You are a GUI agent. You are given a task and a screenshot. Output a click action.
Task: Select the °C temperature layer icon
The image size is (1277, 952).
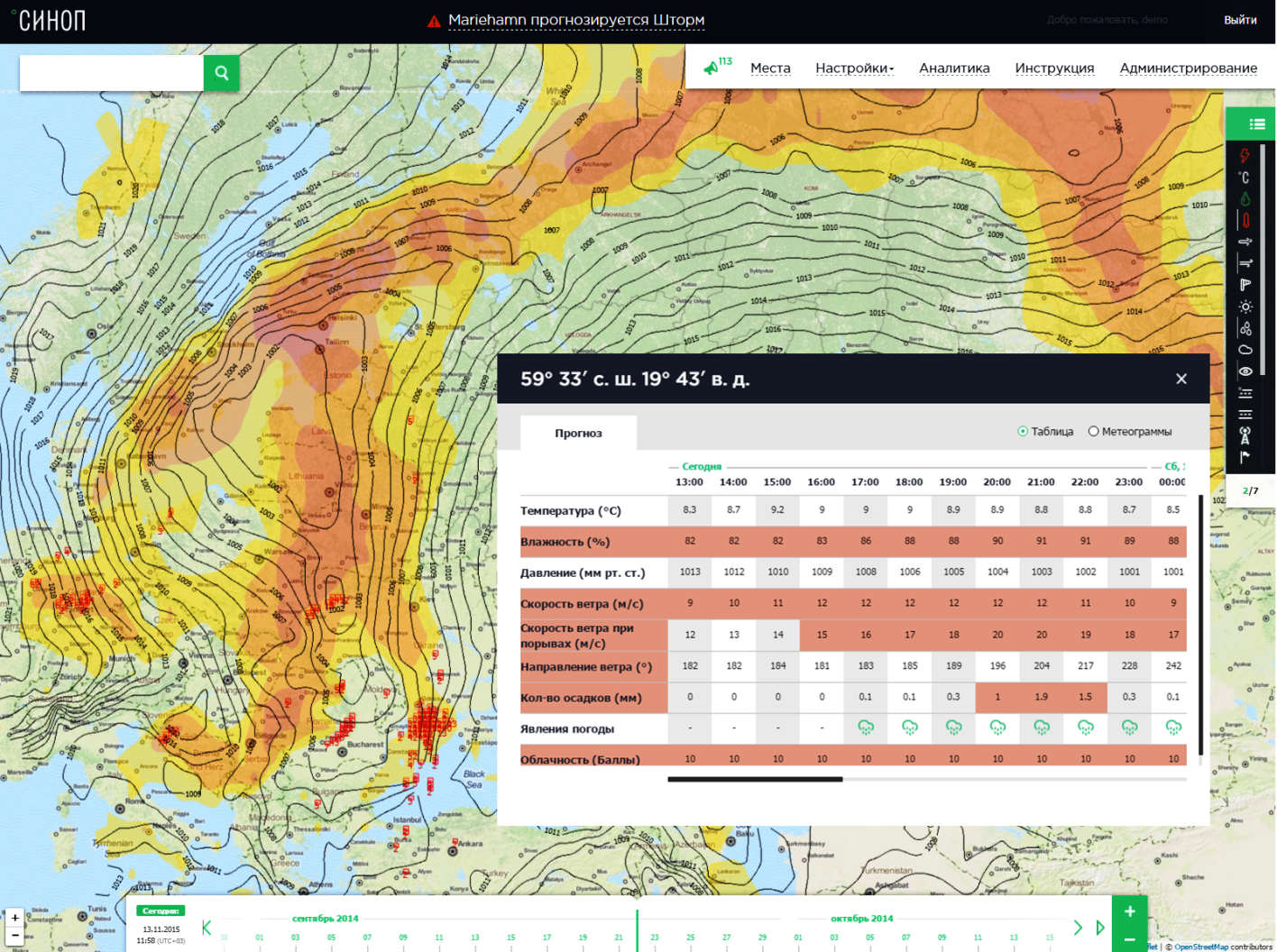coord(1245,178)
